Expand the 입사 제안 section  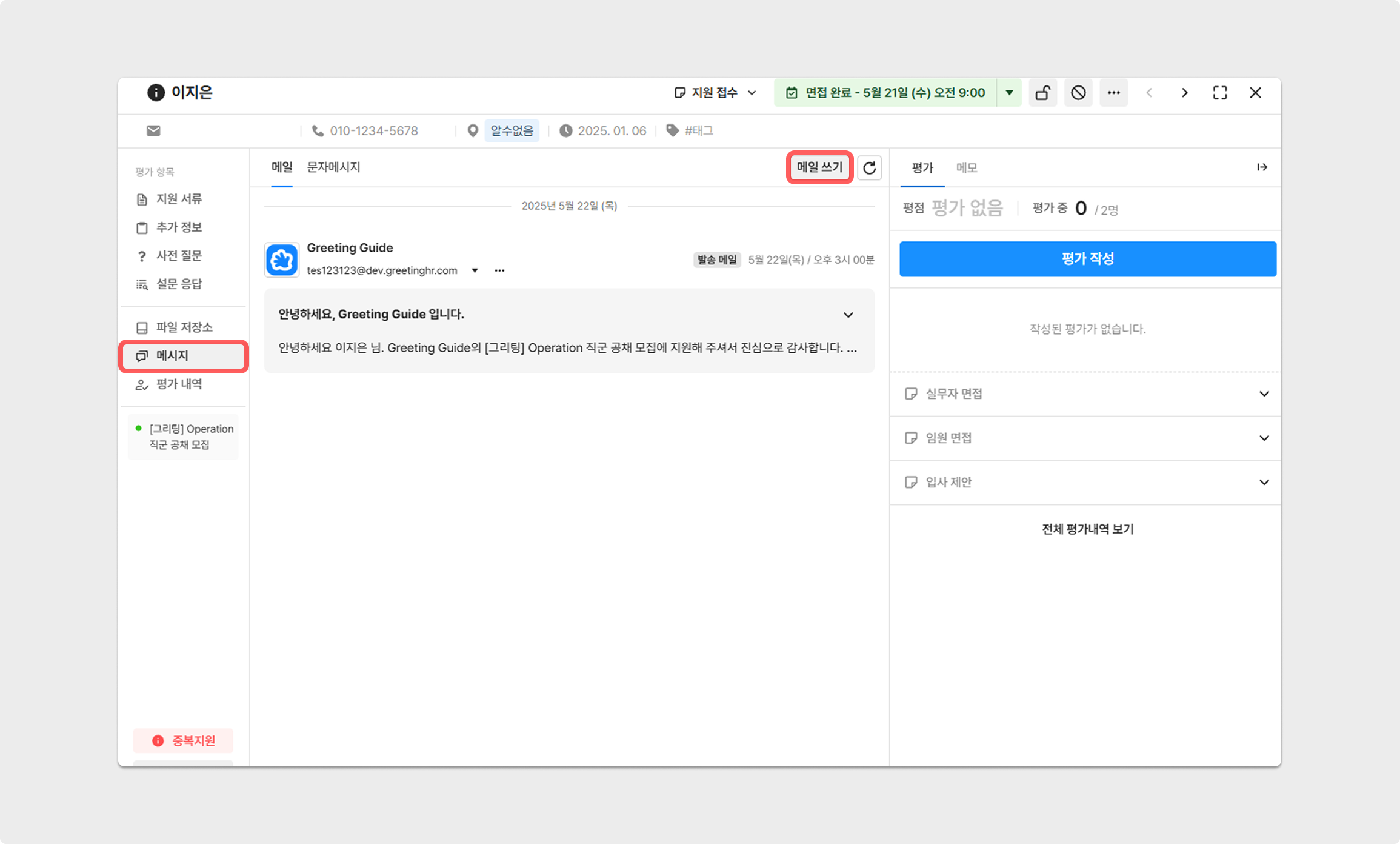[x=1264, y=483]
